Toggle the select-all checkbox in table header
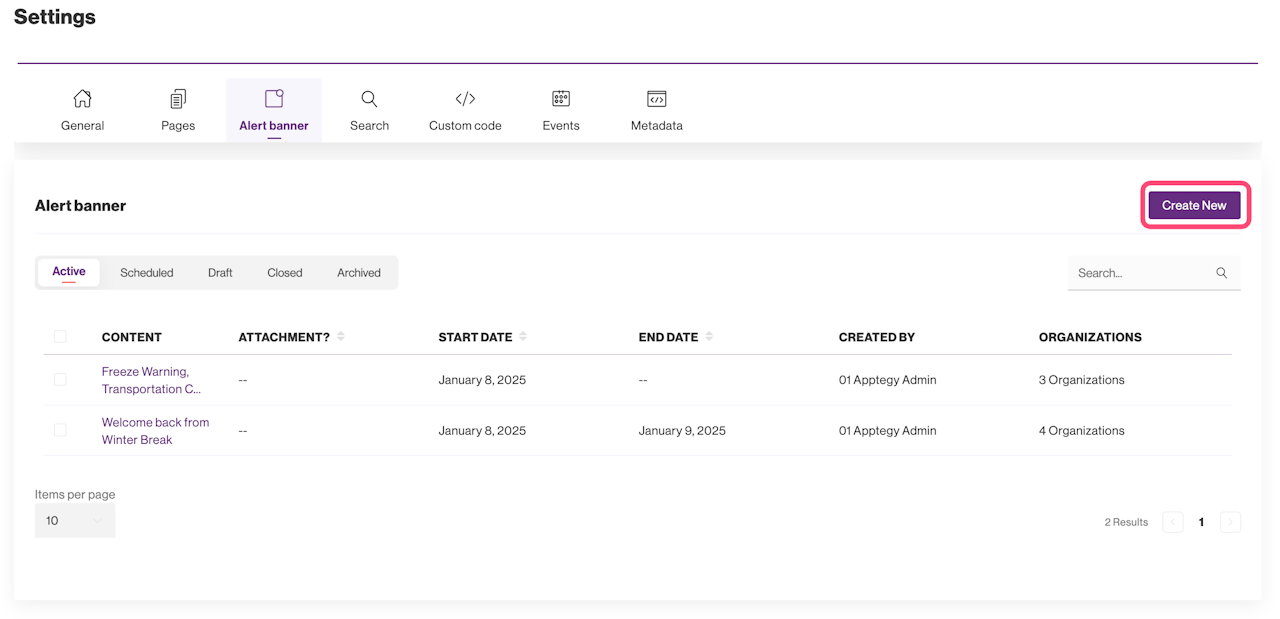This screenshot has width=1280, height=619. tap(60, 337)
